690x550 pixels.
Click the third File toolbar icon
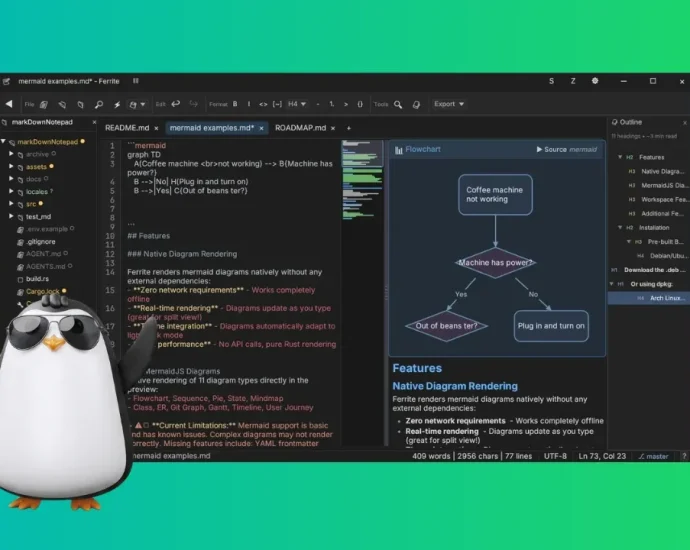[x=81, y=104]
